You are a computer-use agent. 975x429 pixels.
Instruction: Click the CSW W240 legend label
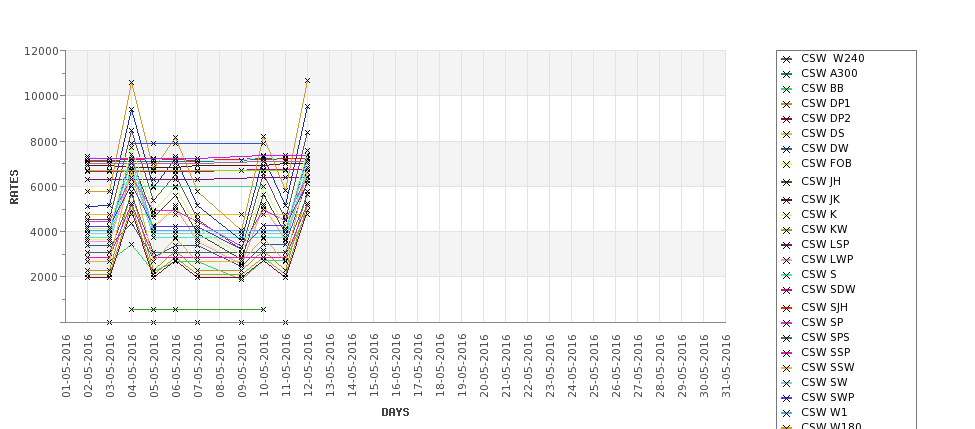point(832,58)
